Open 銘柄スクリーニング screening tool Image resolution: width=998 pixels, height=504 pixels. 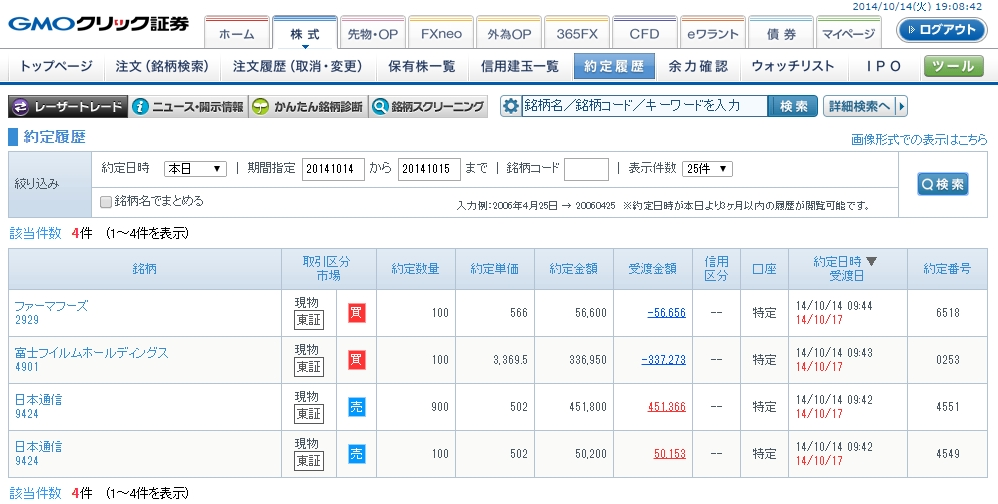click(427, 106)
